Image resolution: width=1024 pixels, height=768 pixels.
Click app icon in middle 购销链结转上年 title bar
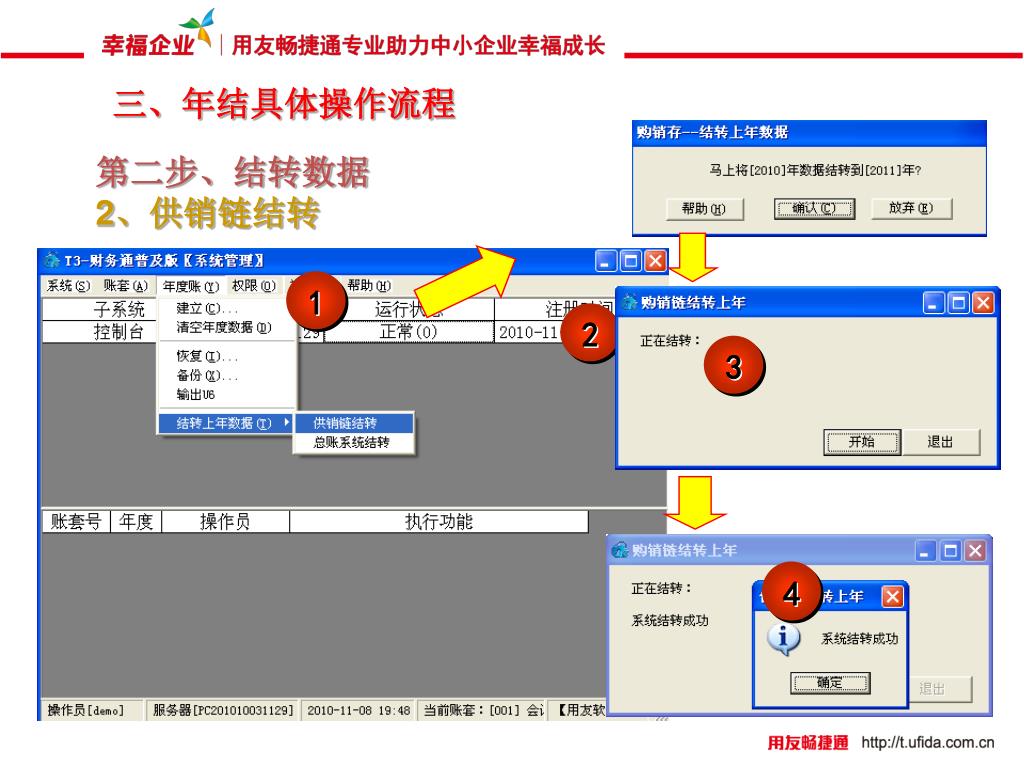tap(630, 302)
